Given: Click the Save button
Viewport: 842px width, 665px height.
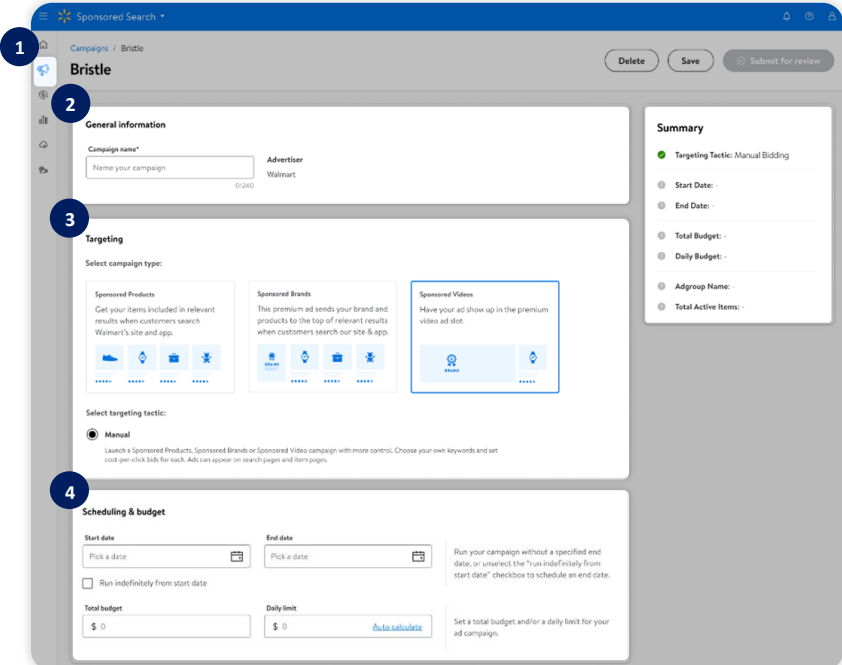Looking at the screenshot, I should (x=690, y=61).
